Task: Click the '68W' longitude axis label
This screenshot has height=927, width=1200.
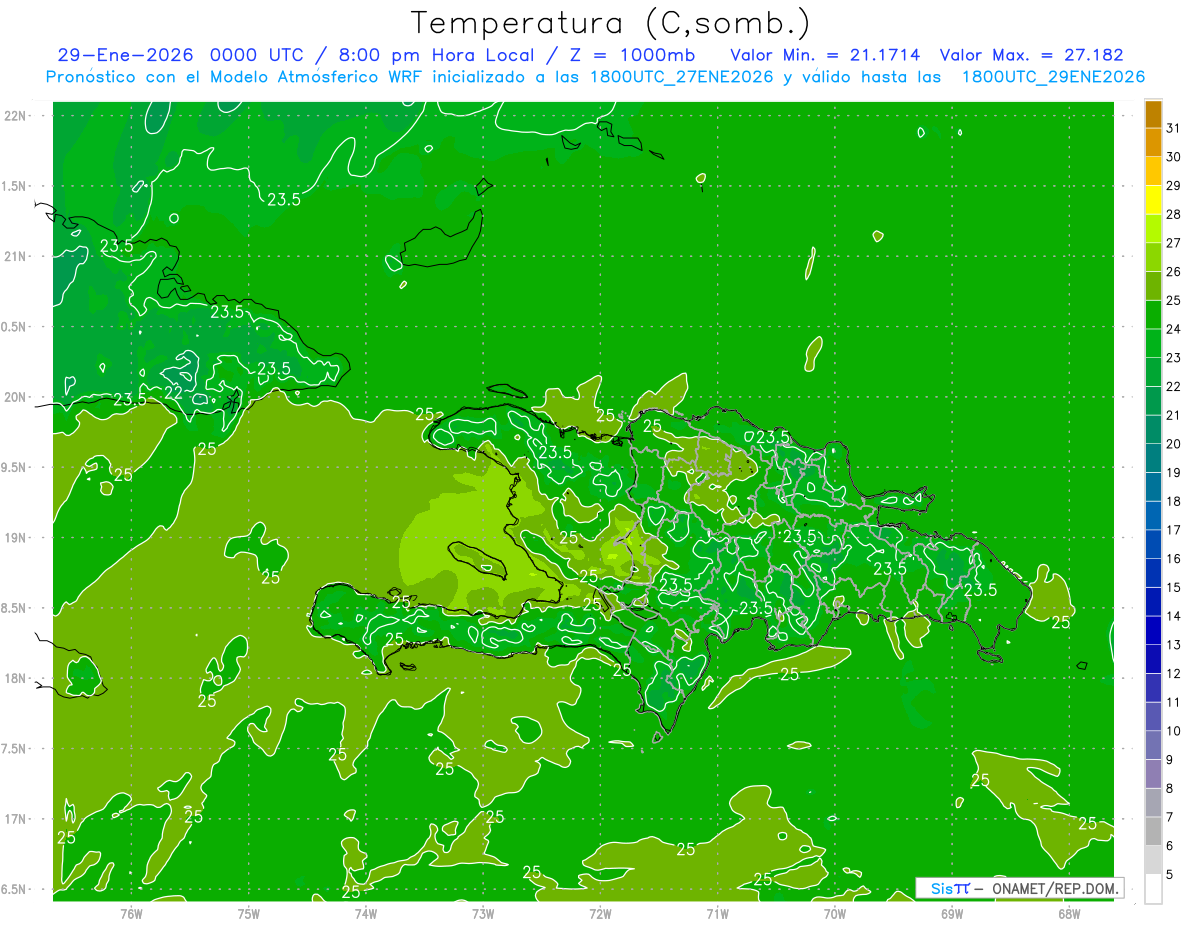Action: coord(1069,913)
